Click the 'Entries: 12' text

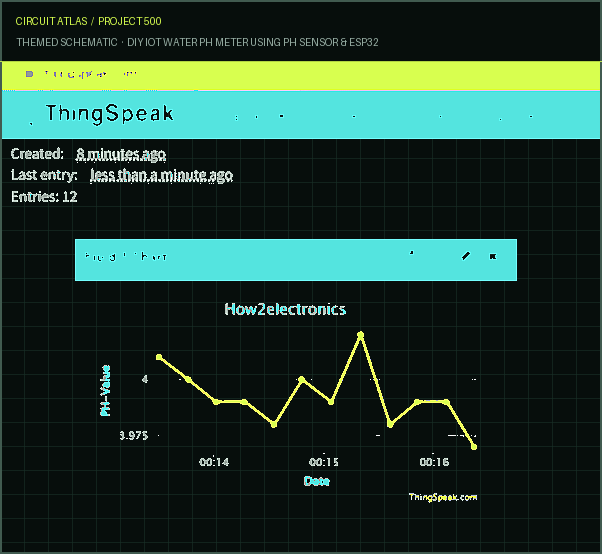pos(44,197)
